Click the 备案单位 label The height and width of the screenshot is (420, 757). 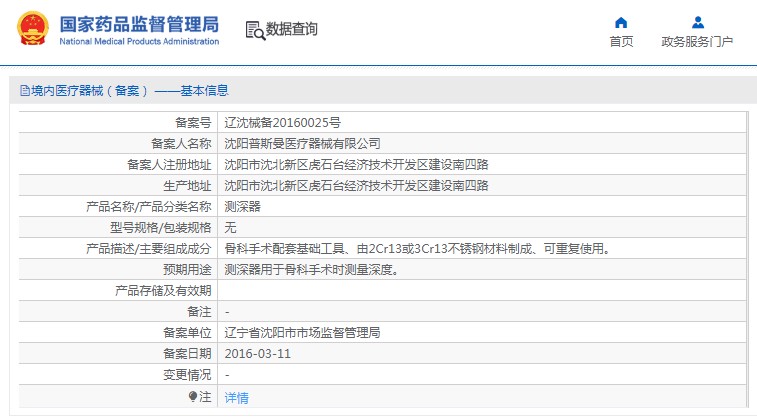pyautogui.click(x=187, y=333)
